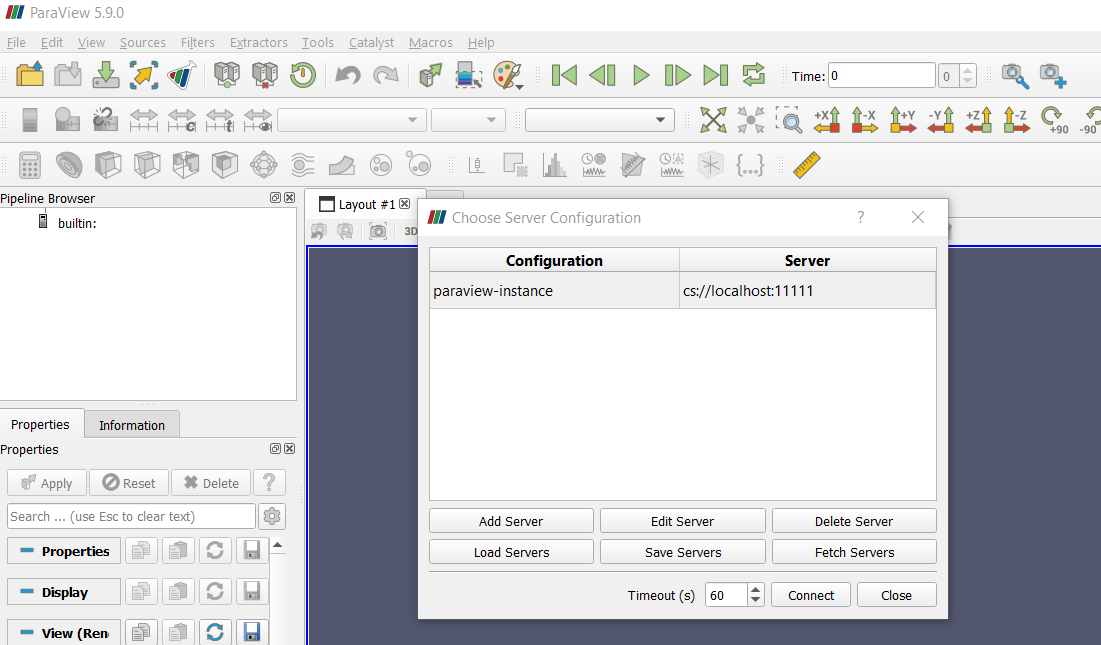Image resolution: width=1101 pixels, height=645 pixels.
Task: Switch to the Information tab
Action: (x=132, y=425)
